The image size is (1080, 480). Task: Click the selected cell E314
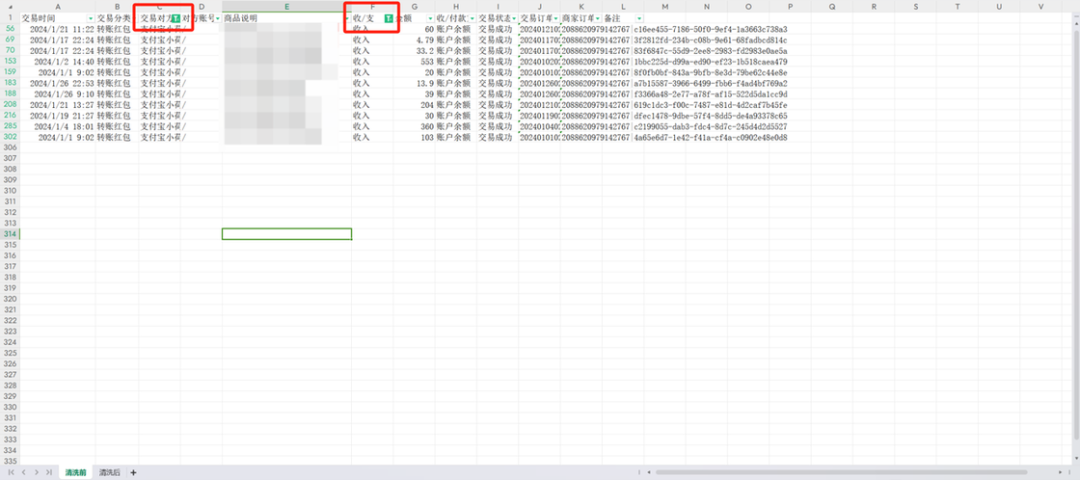pos(287,234)
